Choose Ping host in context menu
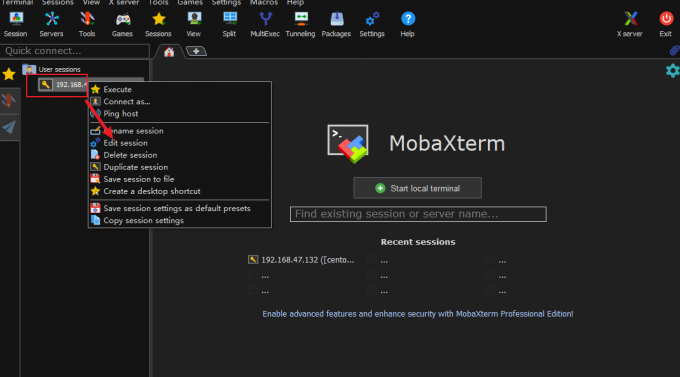 tap(180, 114)
